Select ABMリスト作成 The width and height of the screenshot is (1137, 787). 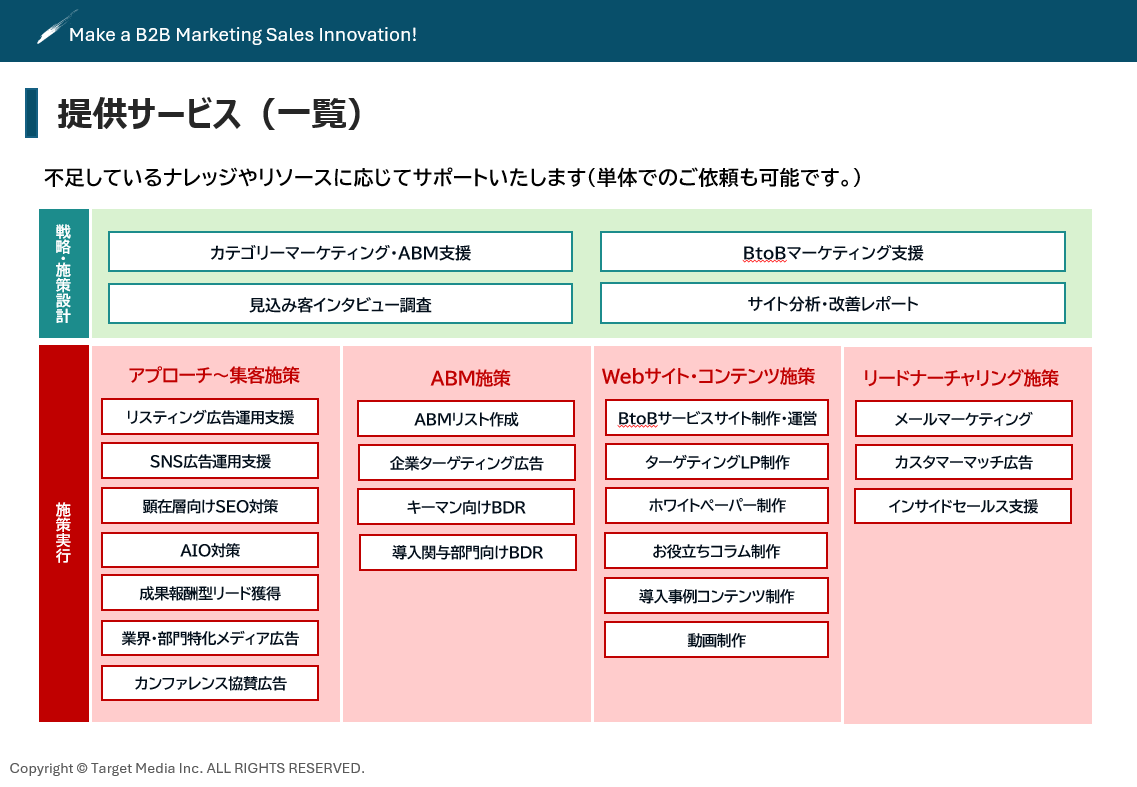point(467,418)
